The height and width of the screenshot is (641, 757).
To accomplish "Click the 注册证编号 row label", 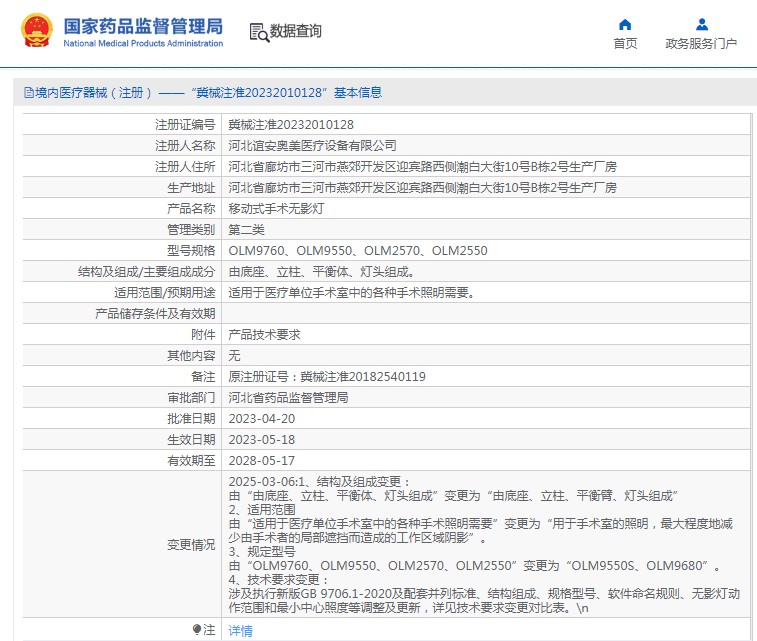I will (x=185, y=125).
